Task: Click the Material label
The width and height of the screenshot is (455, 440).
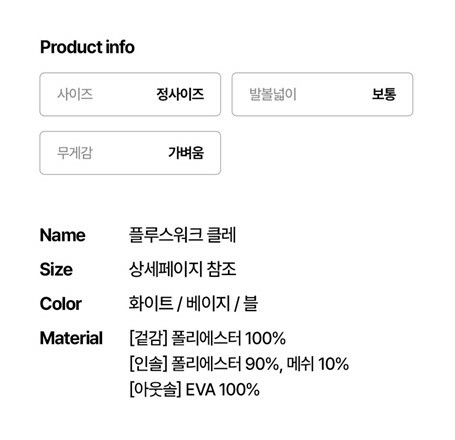Action: [x=71, y=338]
